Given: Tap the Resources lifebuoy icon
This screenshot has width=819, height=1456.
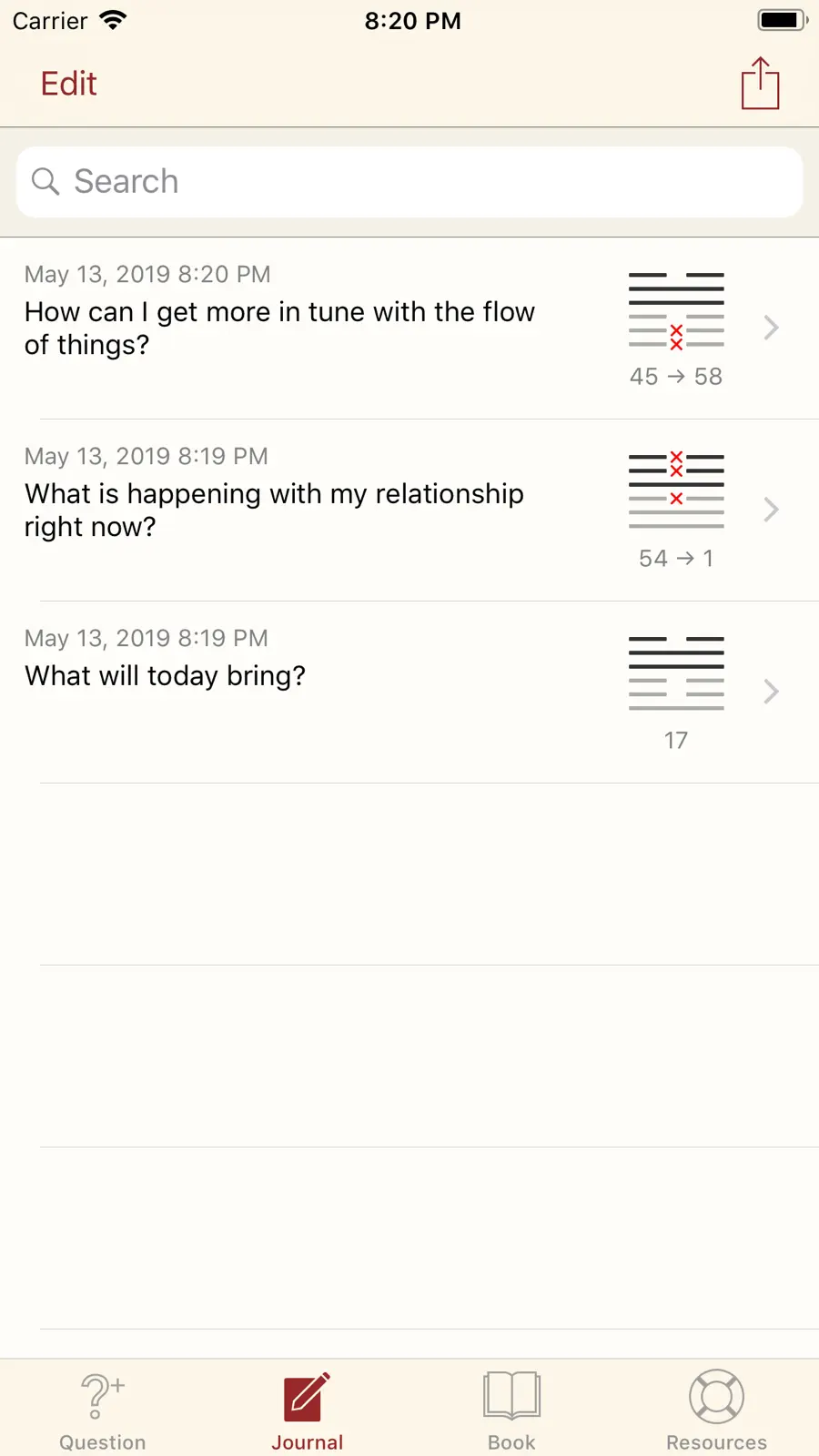Looking at the screenshot, I should 716,1397.
